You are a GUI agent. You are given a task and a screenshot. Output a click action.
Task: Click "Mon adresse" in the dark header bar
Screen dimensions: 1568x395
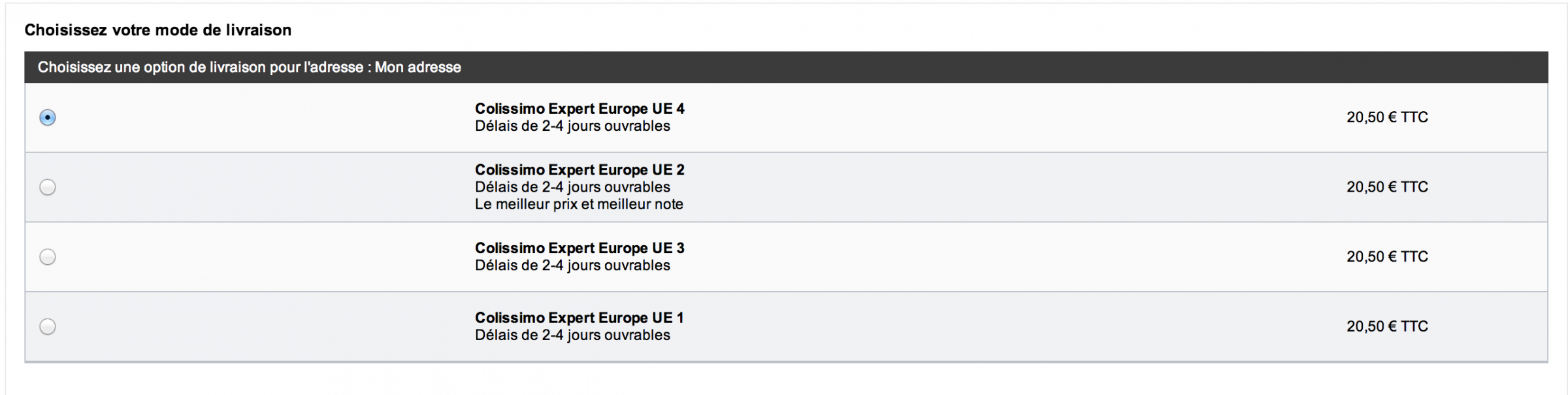tap(418, 67)
